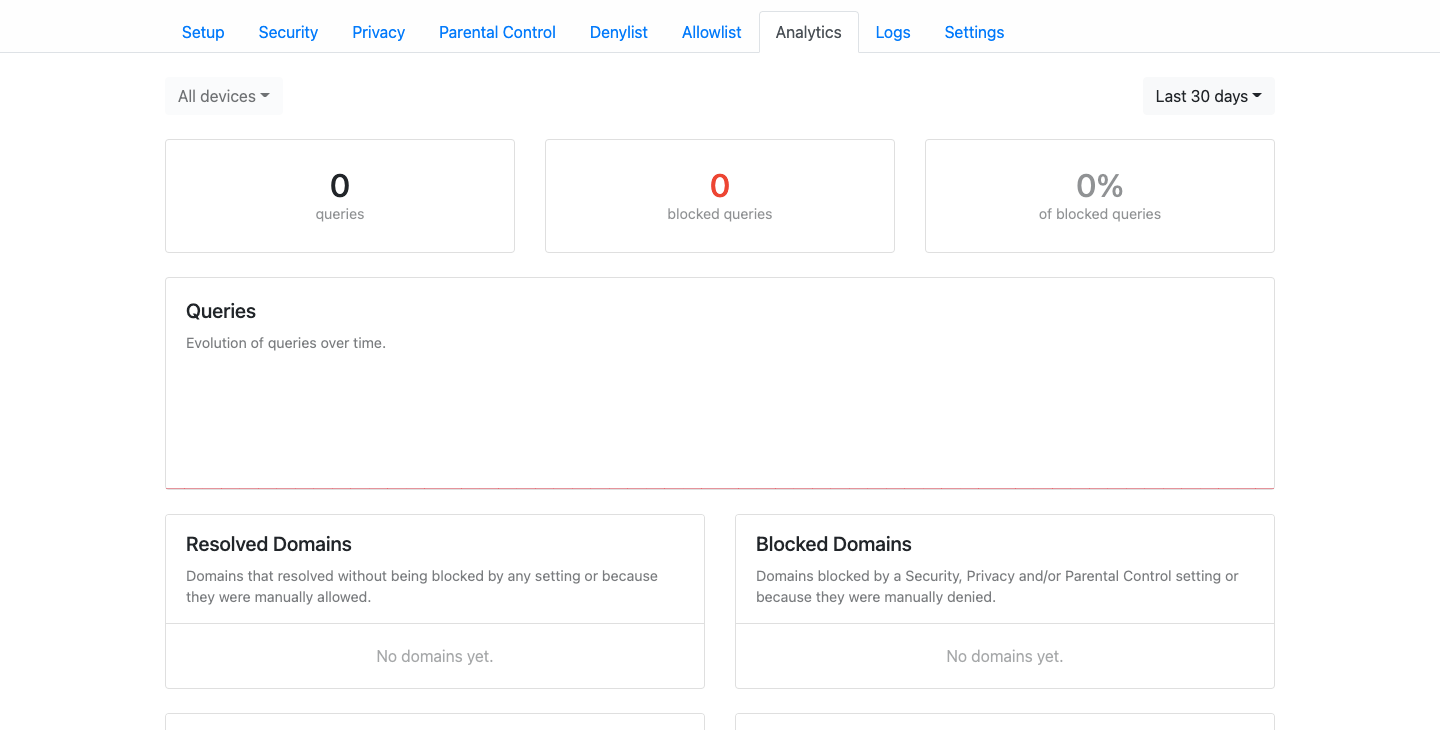Click the red baseline of the Queries chart

[x=720, y=488]
